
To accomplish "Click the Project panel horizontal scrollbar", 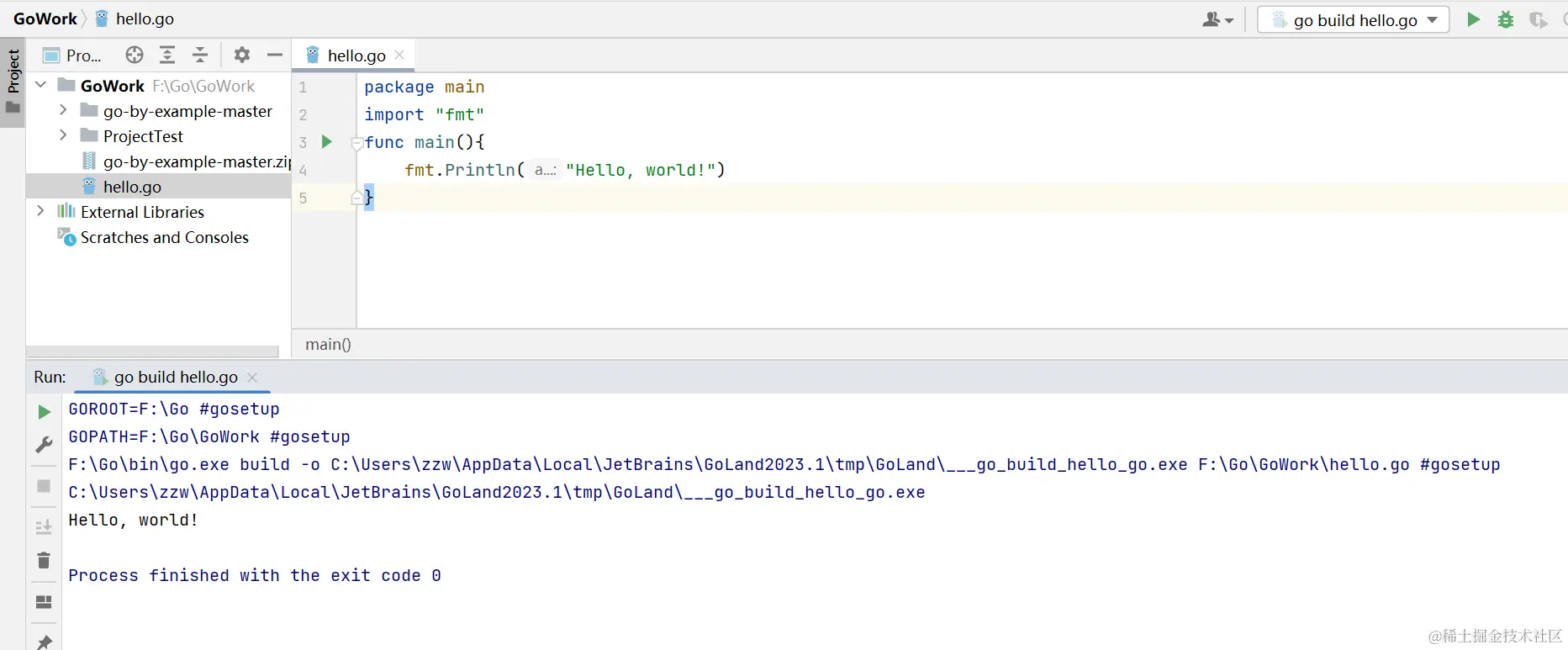I will pos(152,351).
